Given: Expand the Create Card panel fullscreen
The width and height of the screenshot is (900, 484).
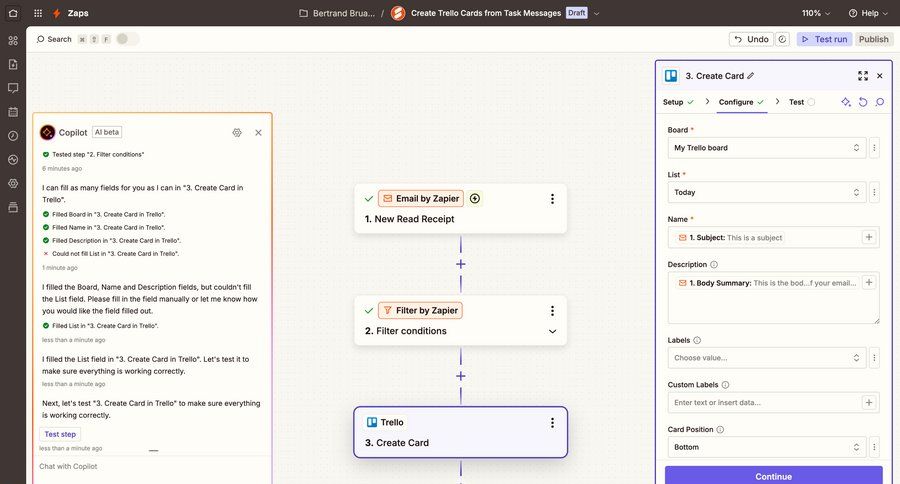Looking at the screenshot, I should 863,76.
